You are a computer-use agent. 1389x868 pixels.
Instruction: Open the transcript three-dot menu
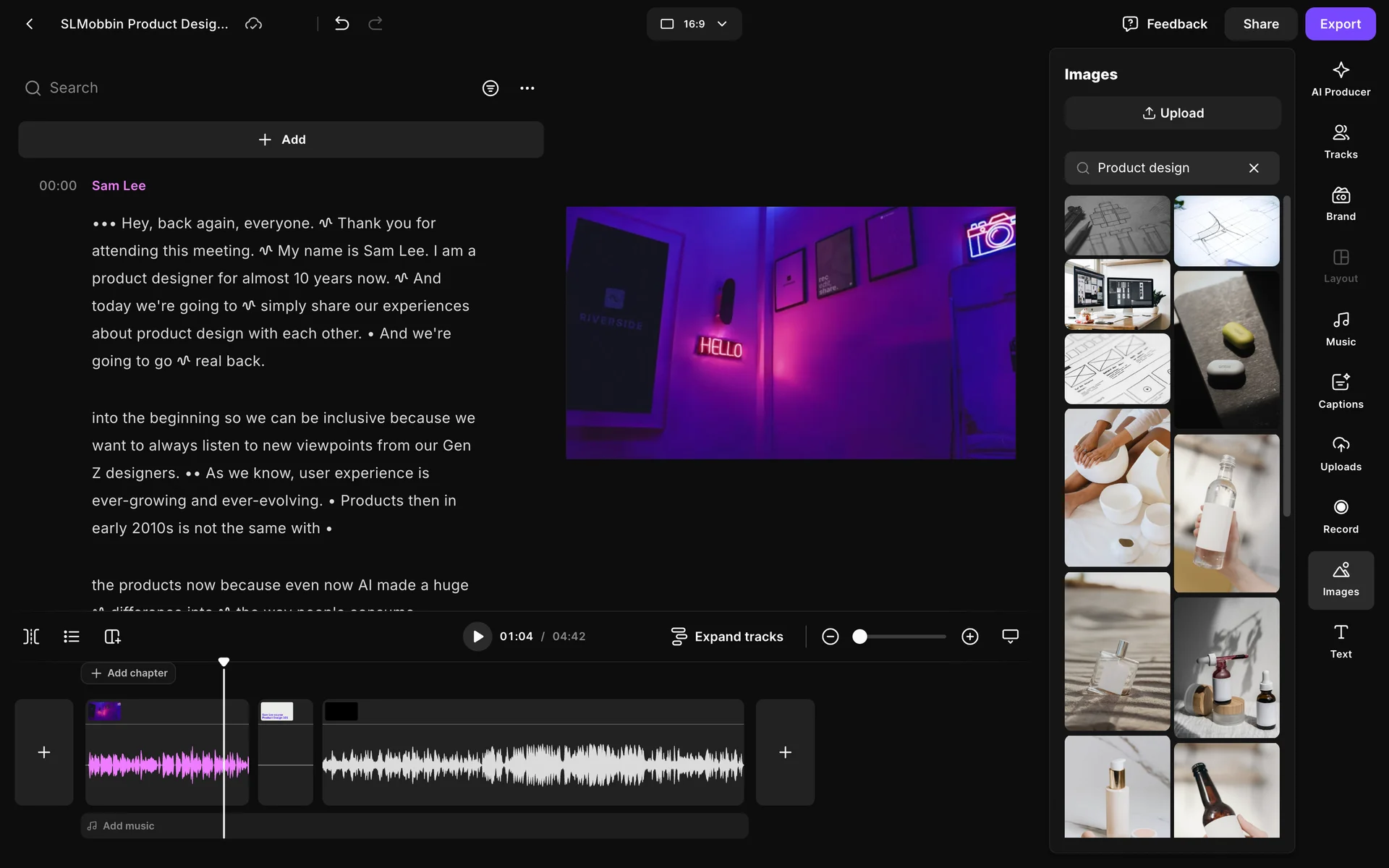(x=527, y=88)
